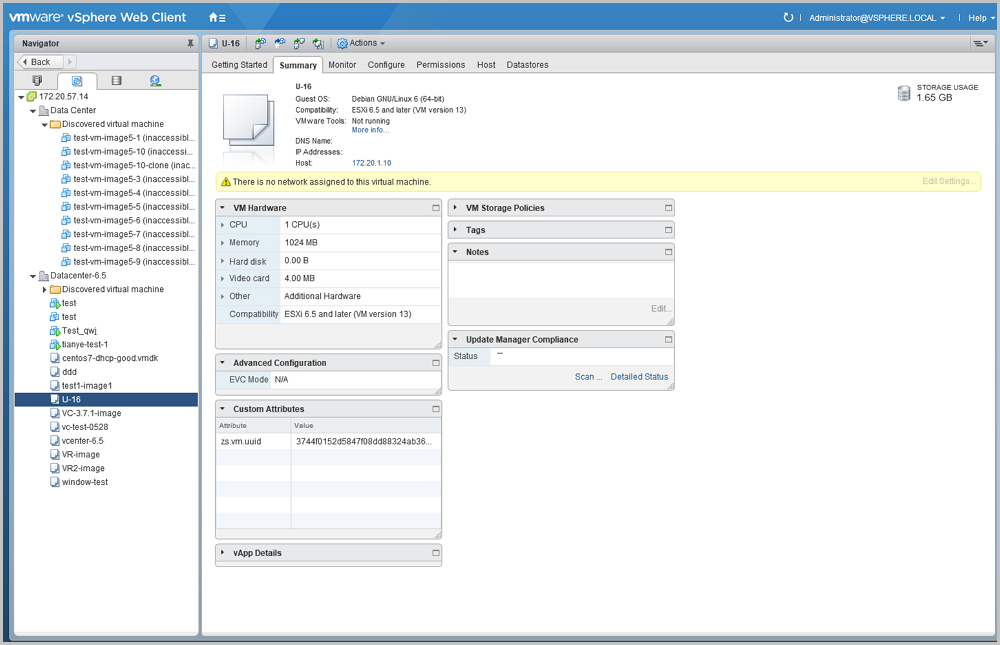
Task: Click the host link 172.20.1.10
Action: click(371, 163)
